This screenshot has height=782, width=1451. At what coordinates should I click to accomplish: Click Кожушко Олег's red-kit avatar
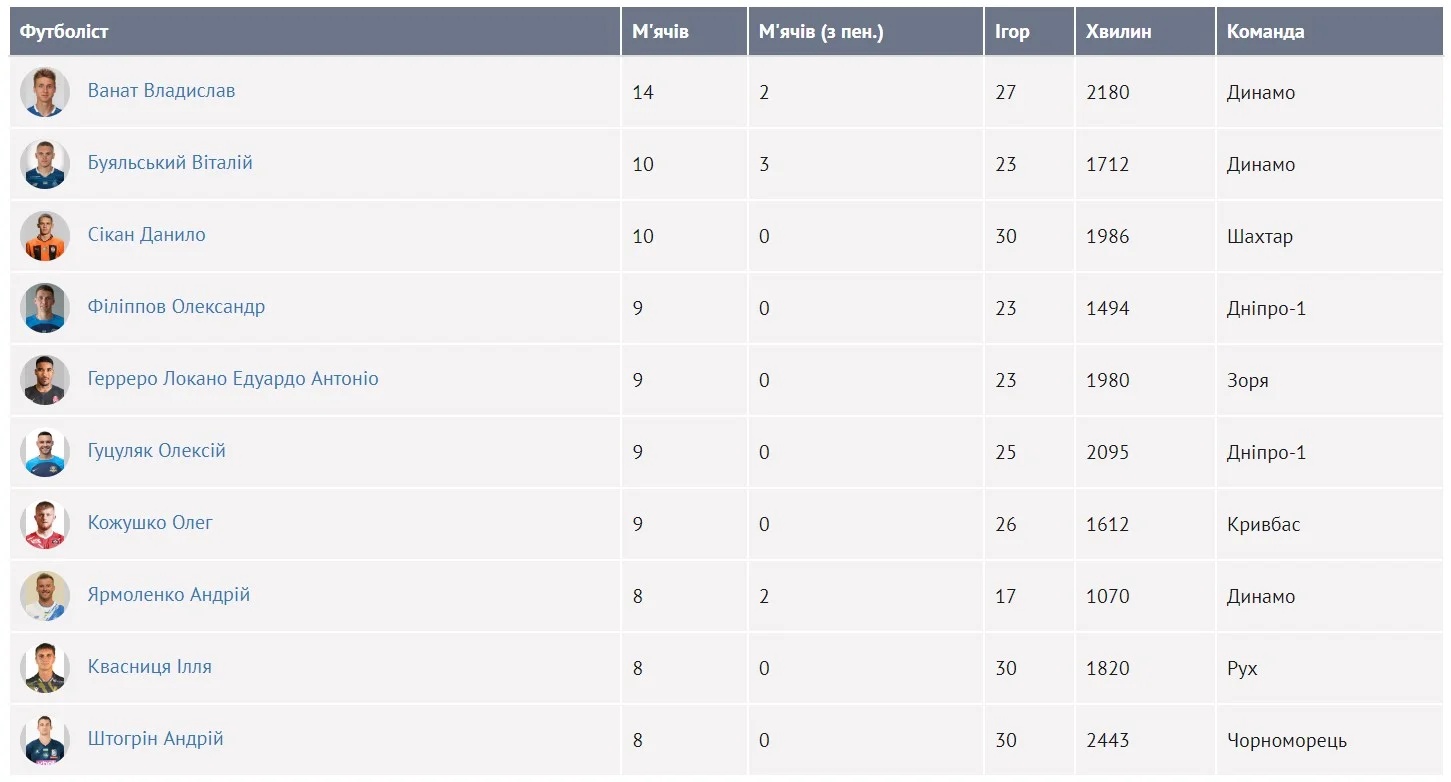point(44,524)
